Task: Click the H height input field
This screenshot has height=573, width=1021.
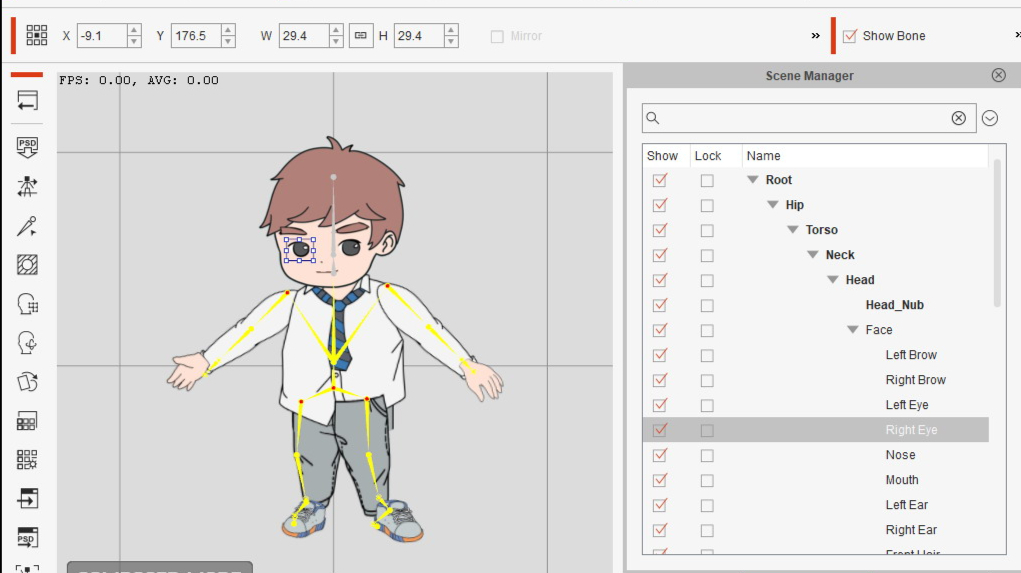Action: [x=419, y=36]
